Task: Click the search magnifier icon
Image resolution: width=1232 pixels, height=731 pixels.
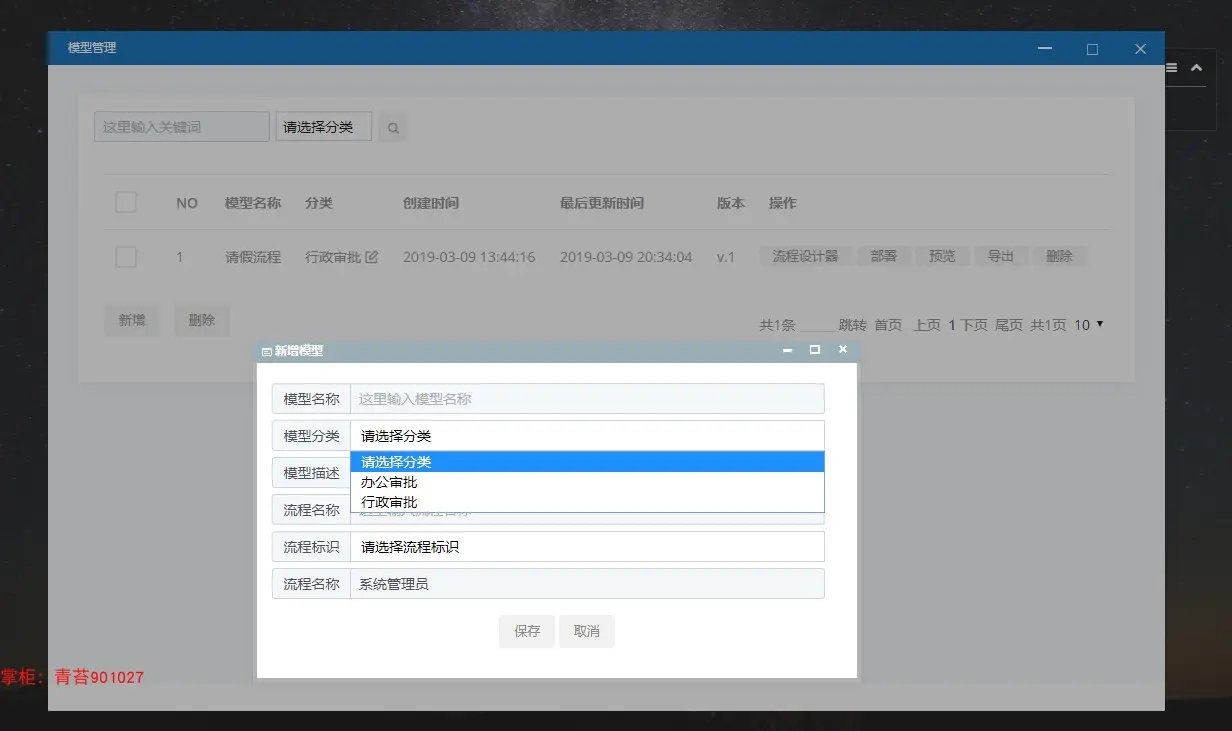Action: [x=393, y=128]
